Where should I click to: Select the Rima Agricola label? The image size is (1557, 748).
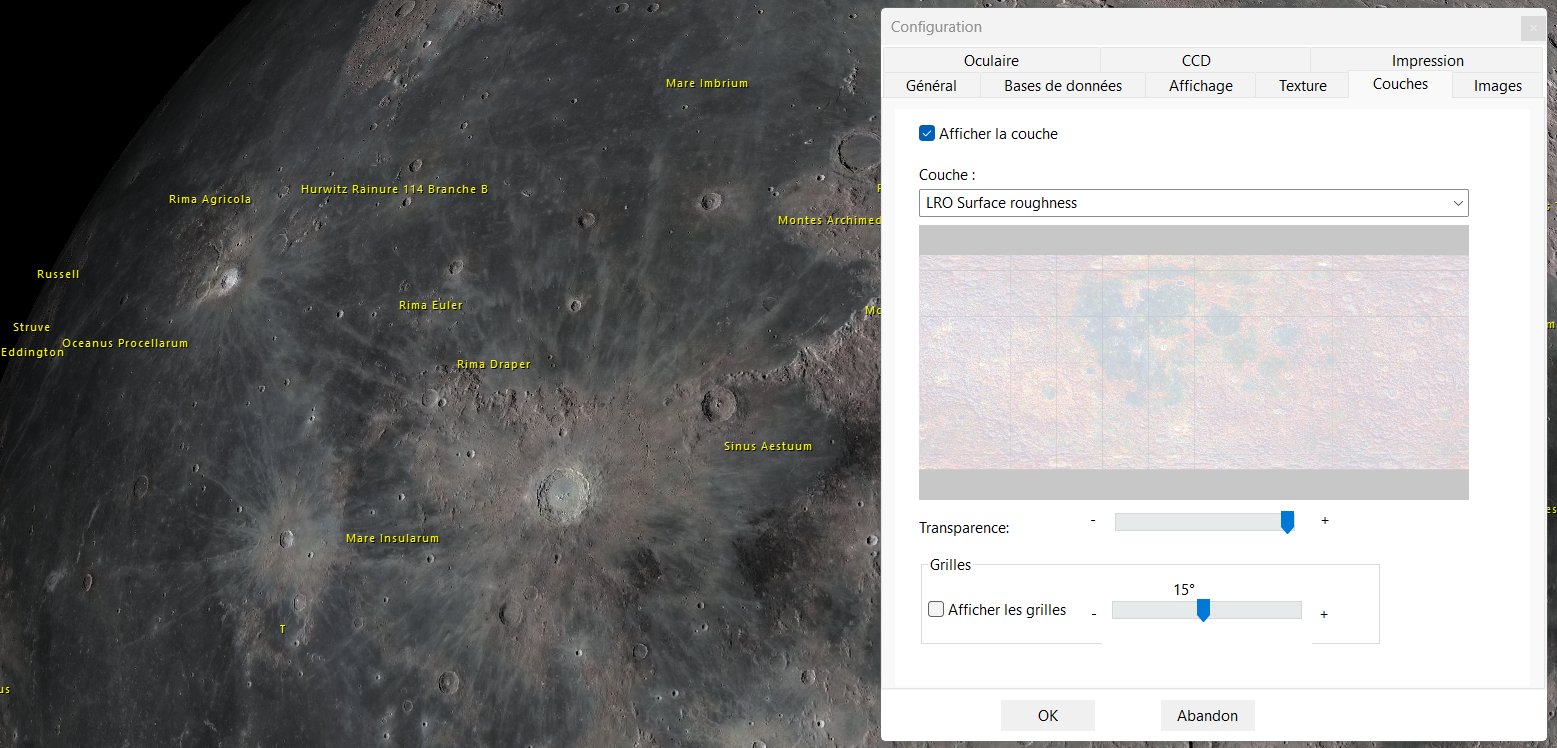coord(210,200)
